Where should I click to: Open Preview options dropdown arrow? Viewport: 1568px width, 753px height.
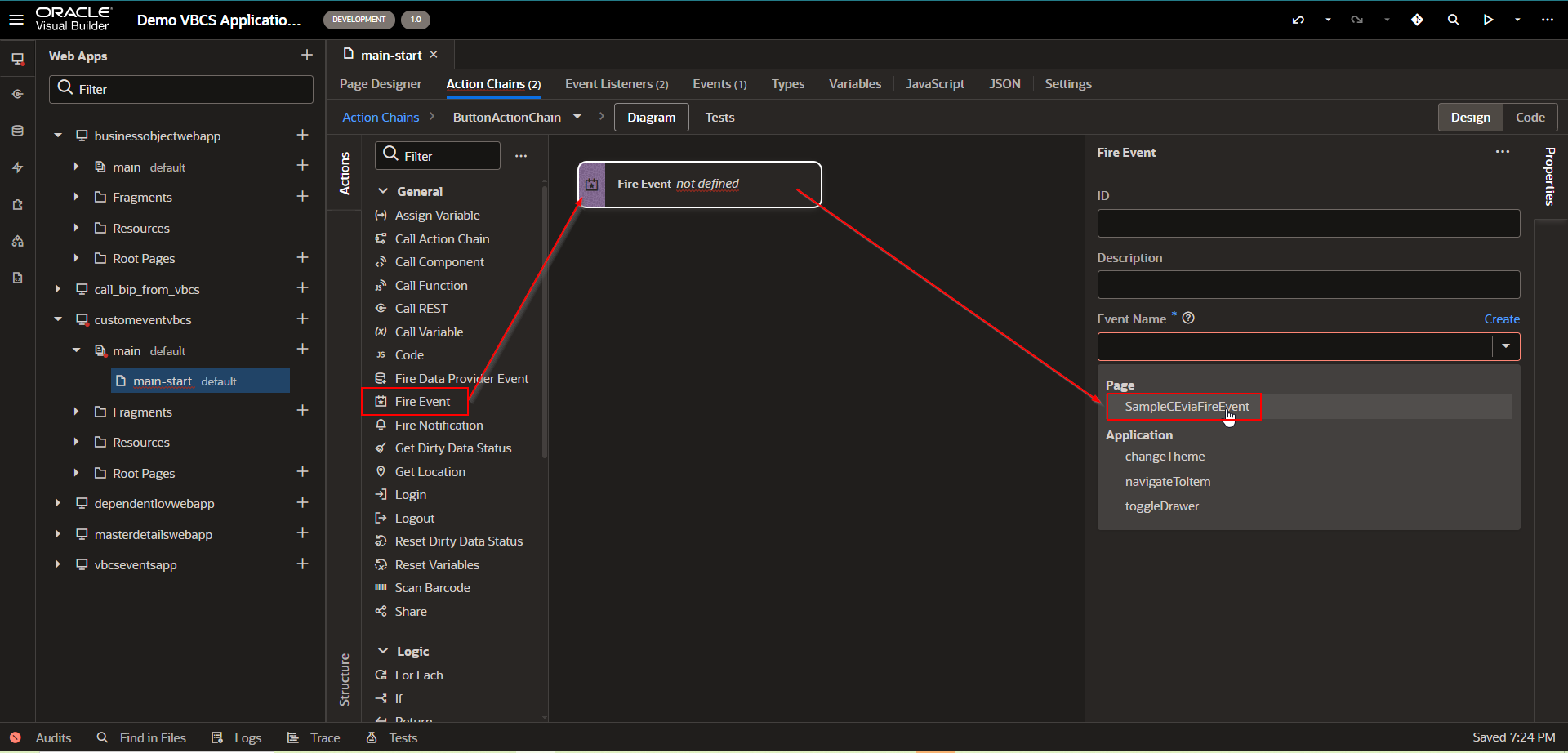point(1517,20)
